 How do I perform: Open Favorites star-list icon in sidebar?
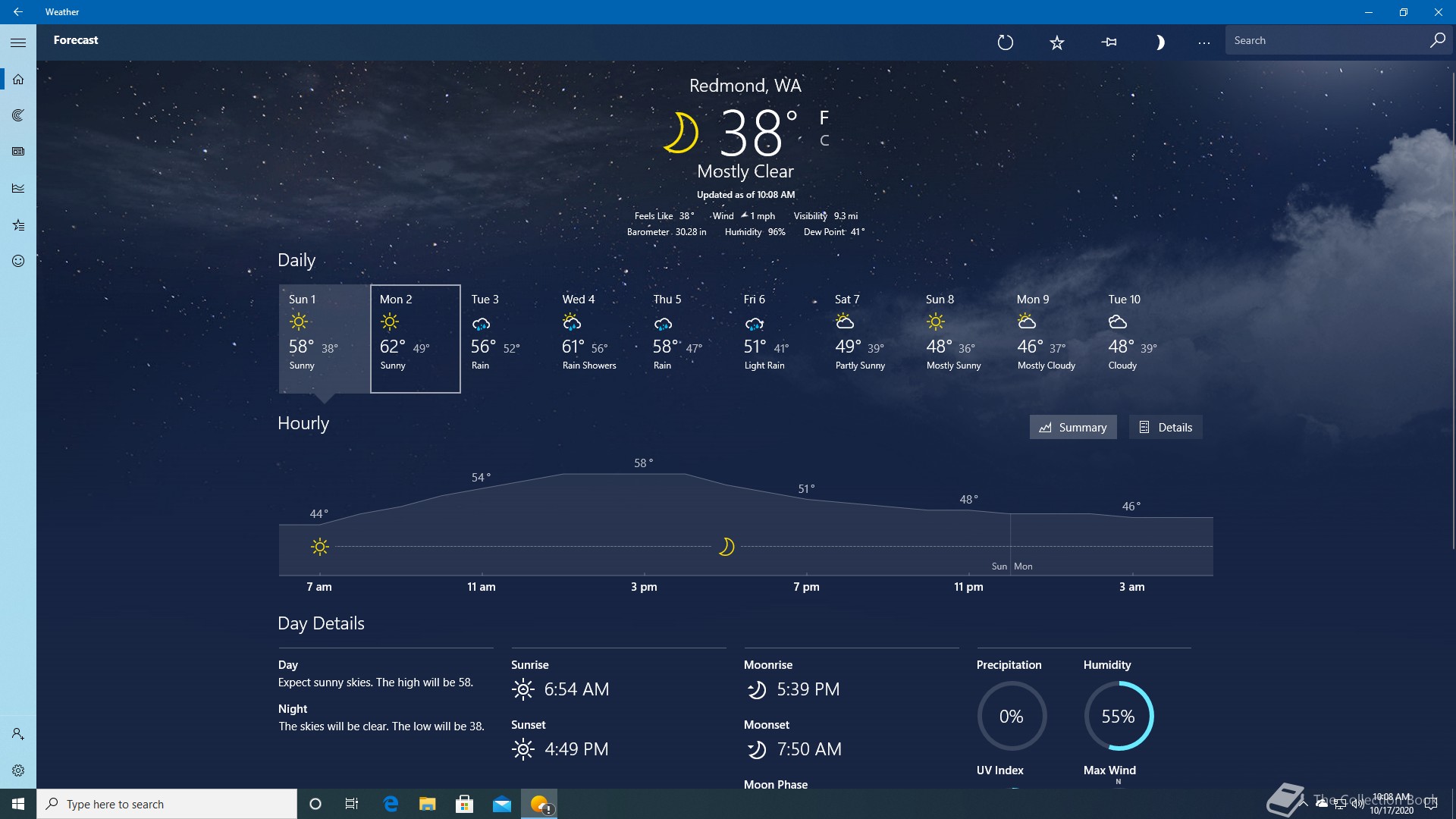tap(18, 224)
